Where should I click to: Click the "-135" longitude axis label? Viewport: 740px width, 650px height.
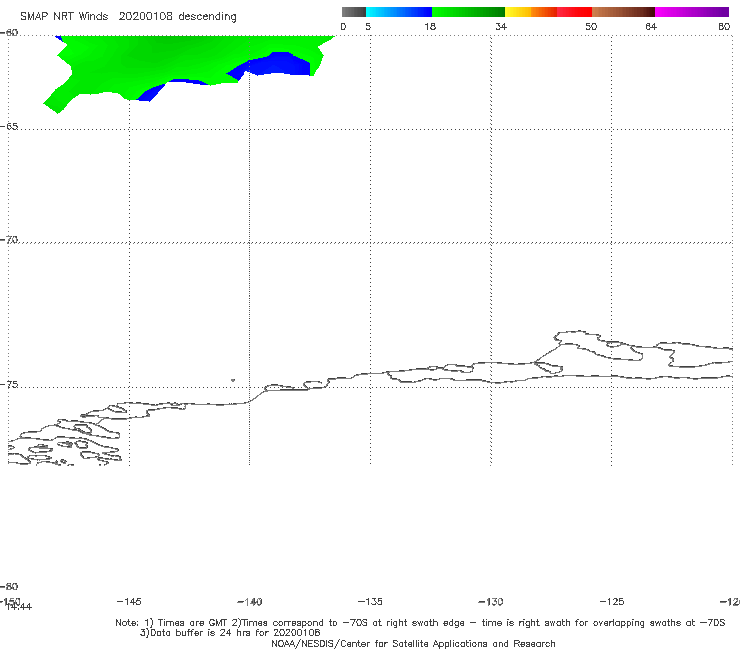pyautogui.click(x=370, y=601)
